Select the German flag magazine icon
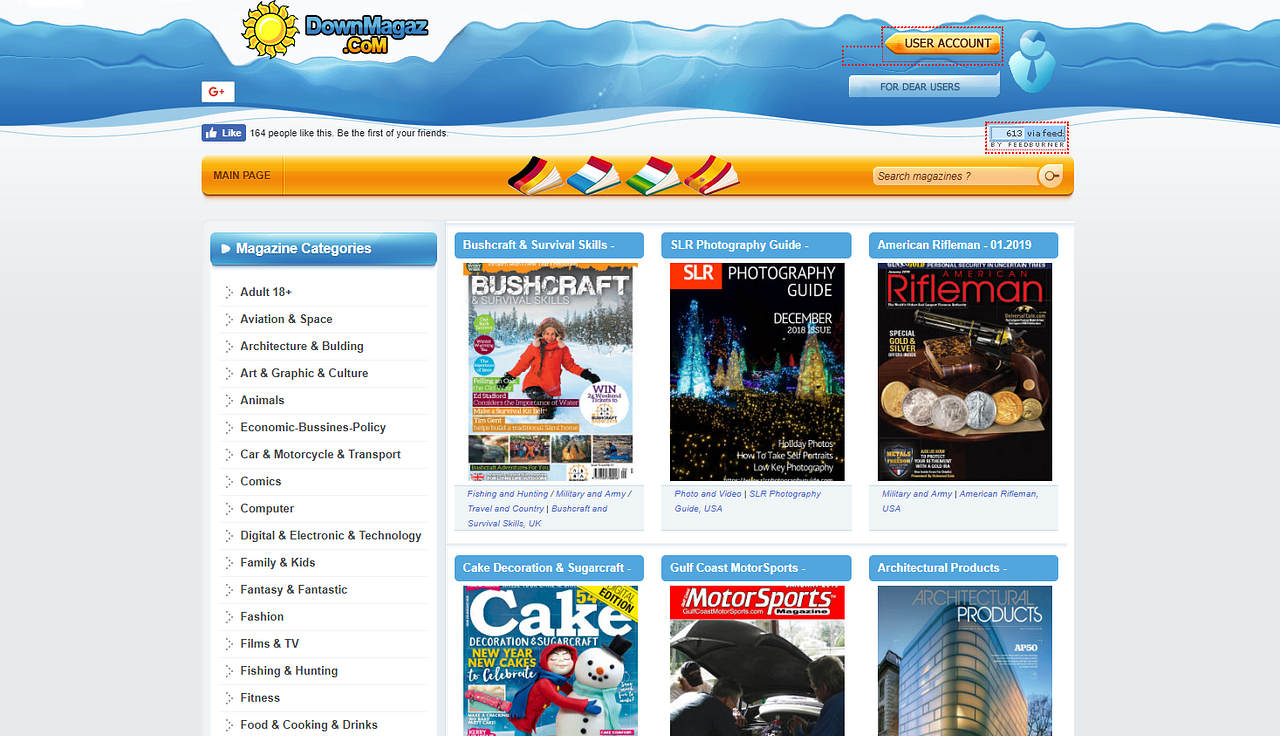Viewport: 1280px width, 736px height. (534, 175)
